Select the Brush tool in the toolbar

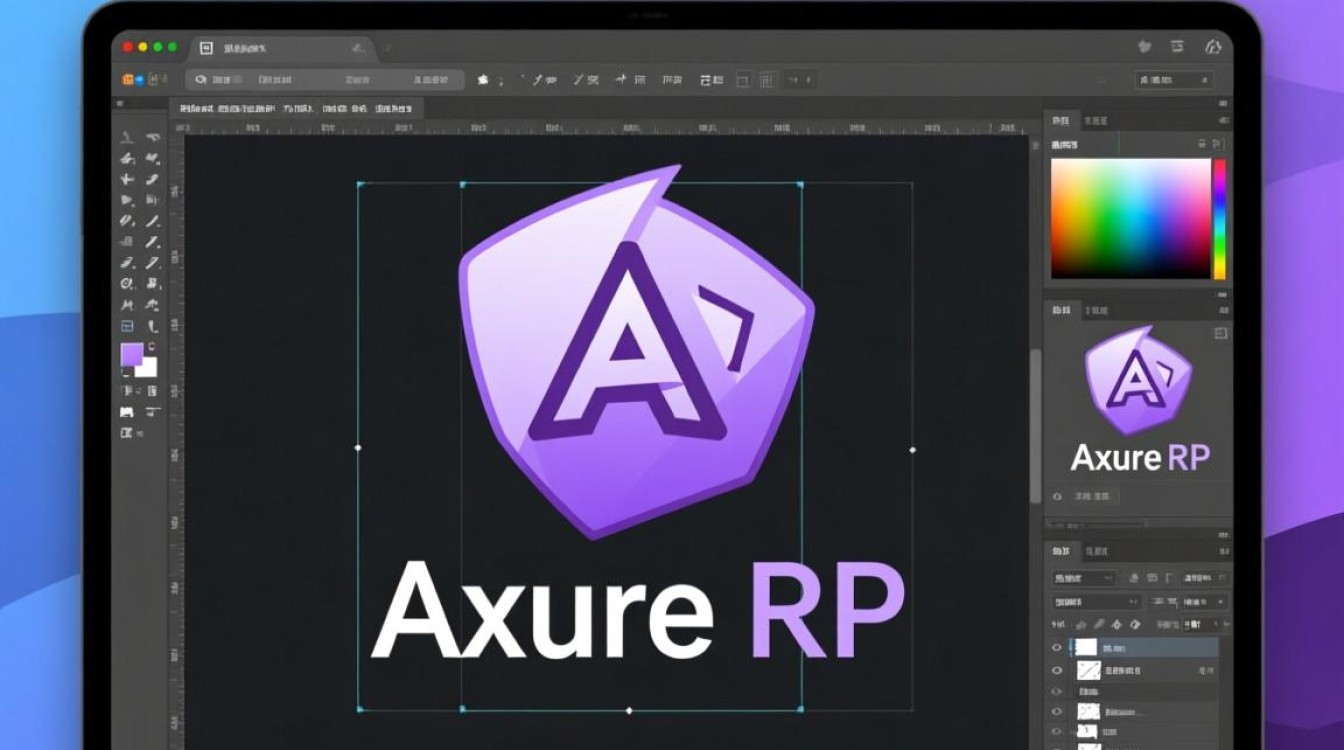pyautogui.click(x=152, y=220)
